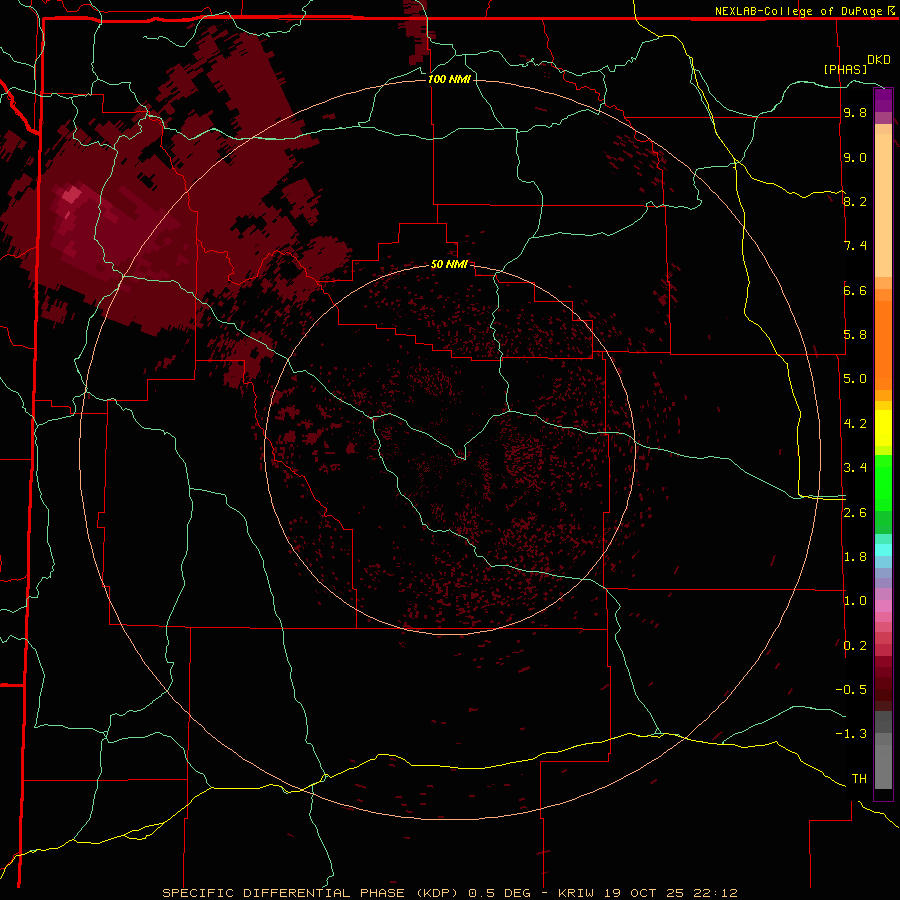Click the KRIW station ID in caption
The image size is (900, 900).
pos(578,893)
